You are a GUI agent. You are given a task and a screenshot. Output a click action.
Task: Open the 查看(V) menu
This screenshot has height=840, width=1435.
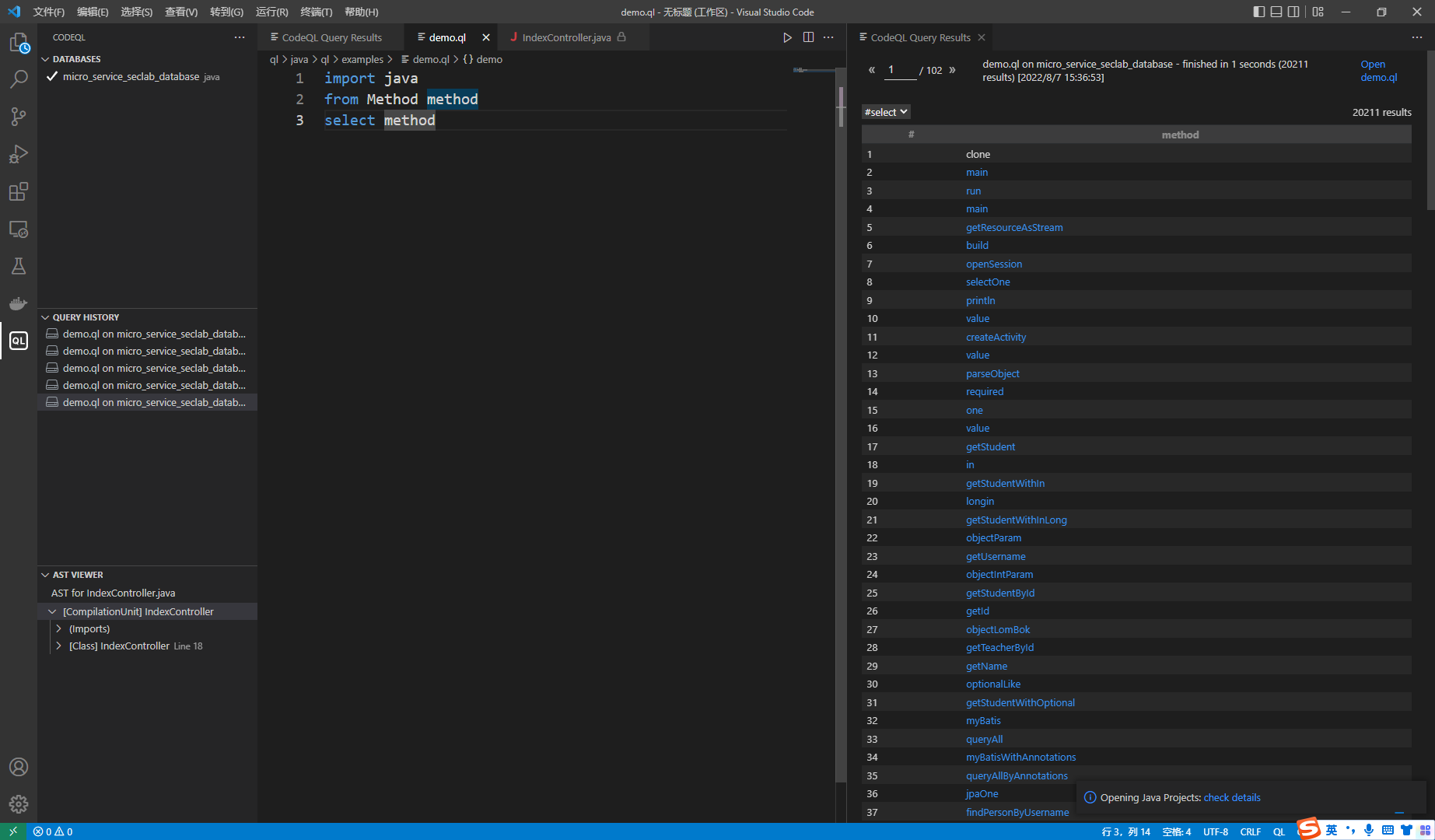point(181,12)
